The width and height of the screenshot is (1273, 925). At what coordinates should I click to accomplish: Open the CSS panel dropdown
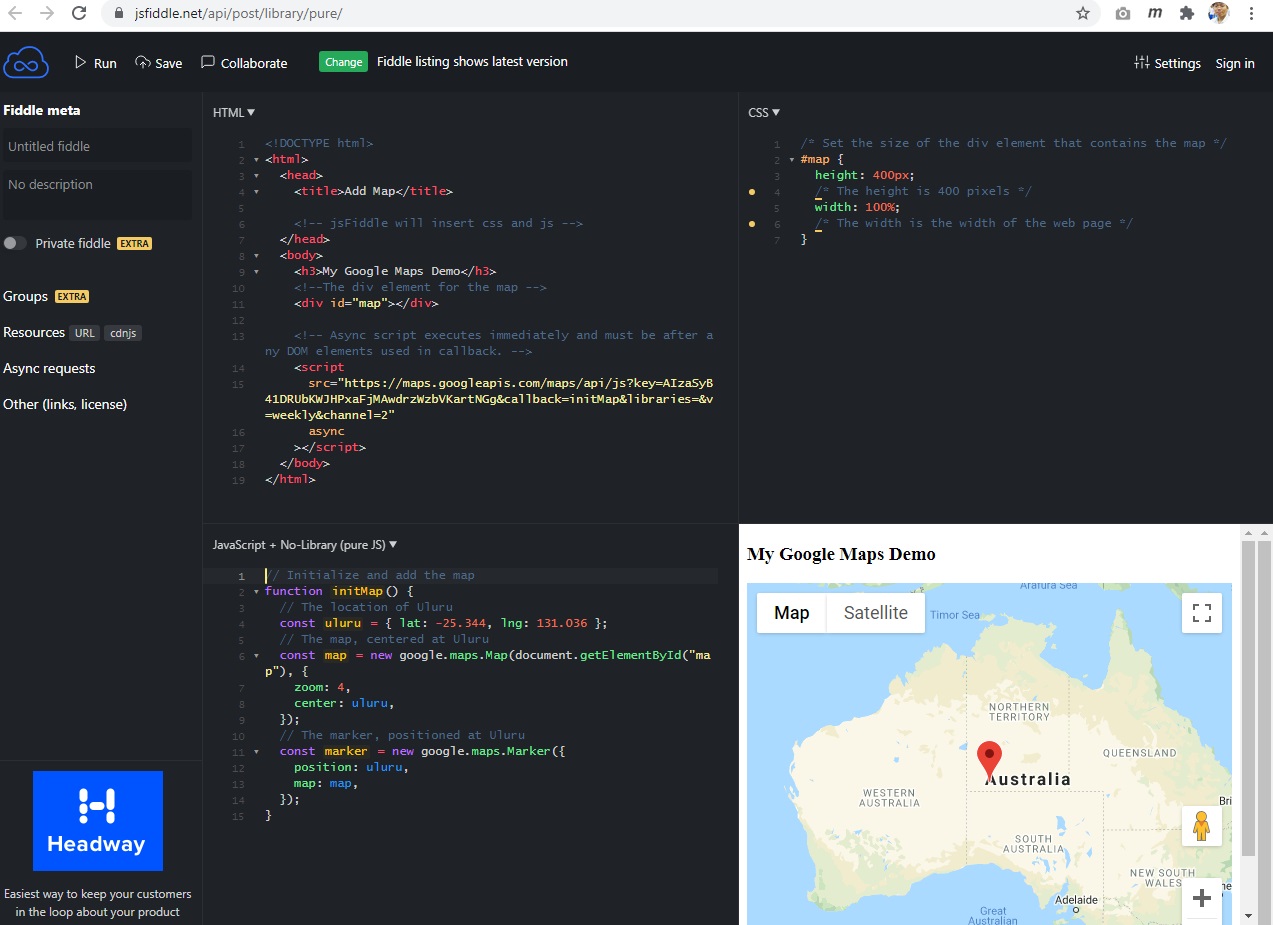coord(764,113)
